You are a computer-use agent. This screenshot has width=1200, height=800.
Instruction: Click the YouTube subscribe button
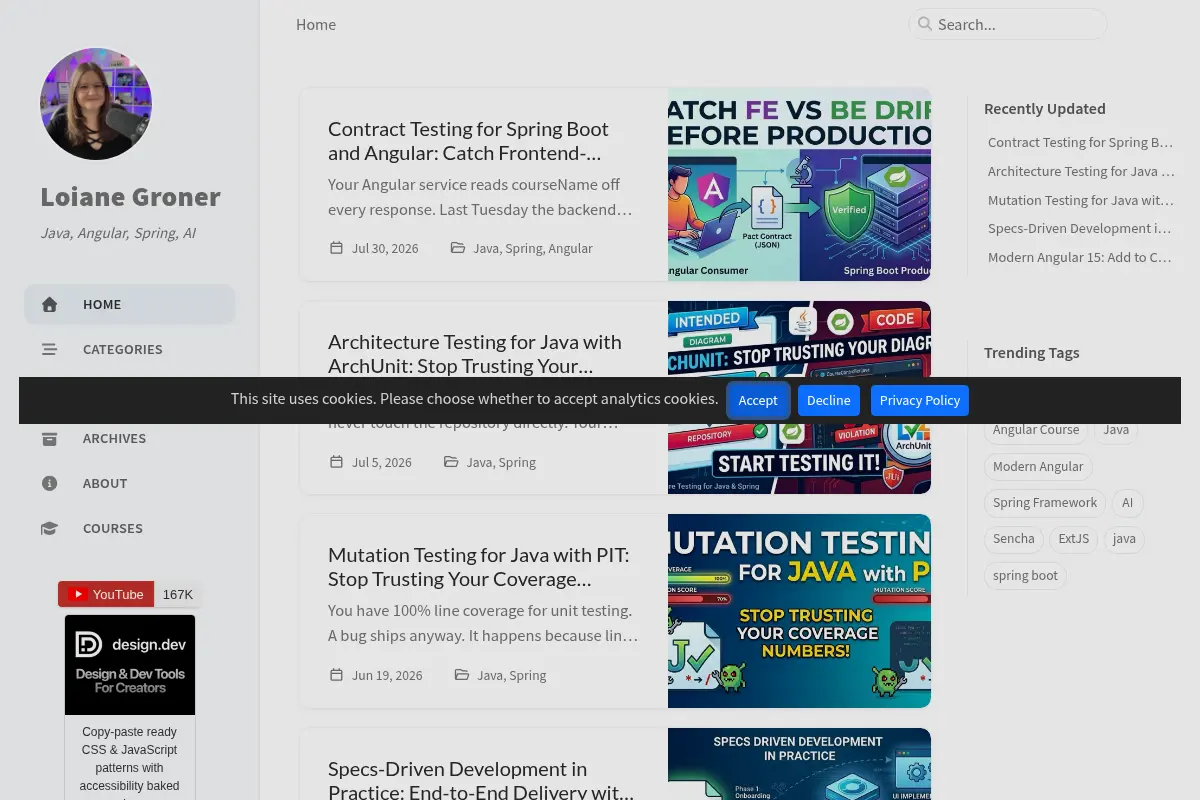[106, 594]
